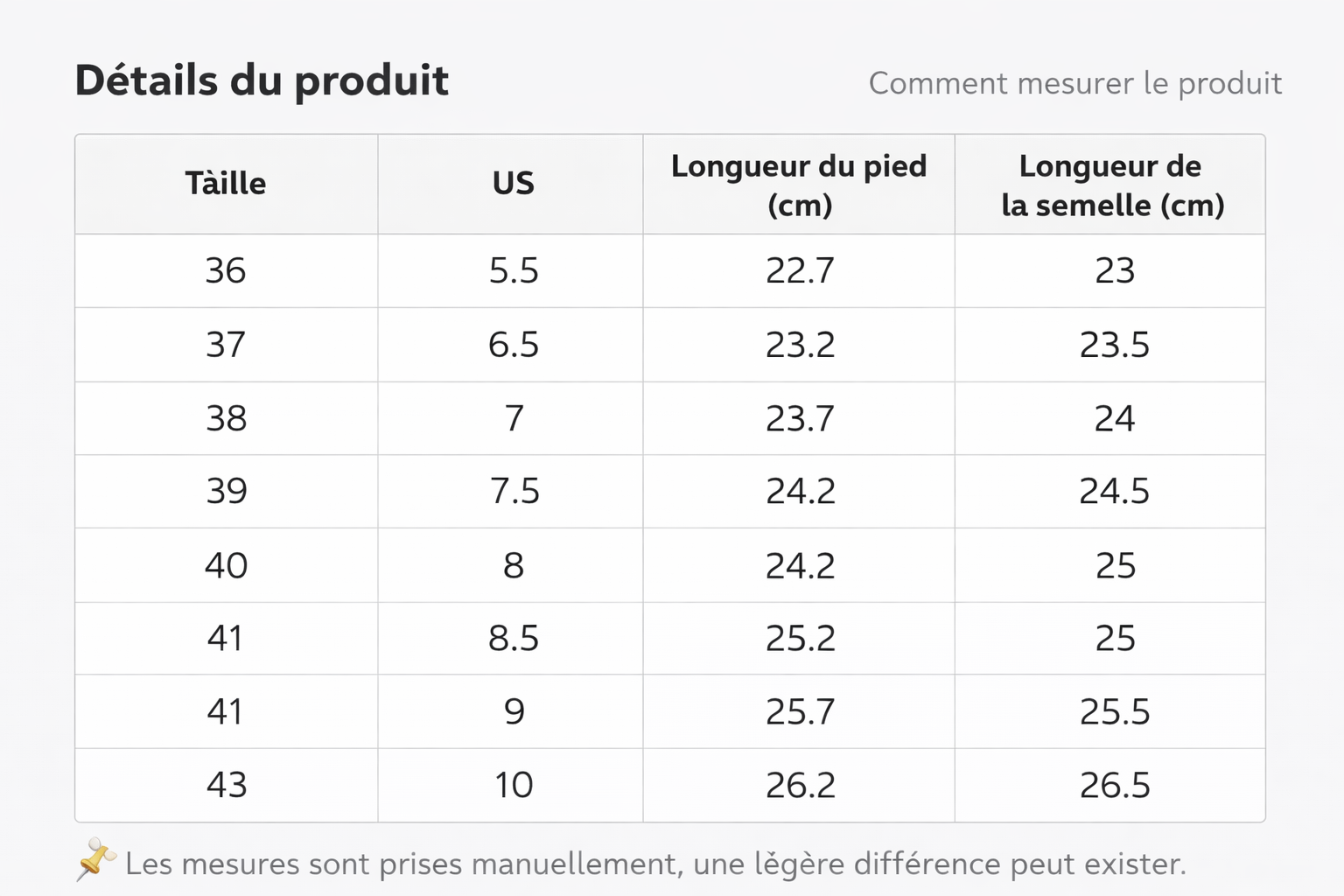
Task: Click the 'Longueur du pied (cm)' header
Action: 799,185
